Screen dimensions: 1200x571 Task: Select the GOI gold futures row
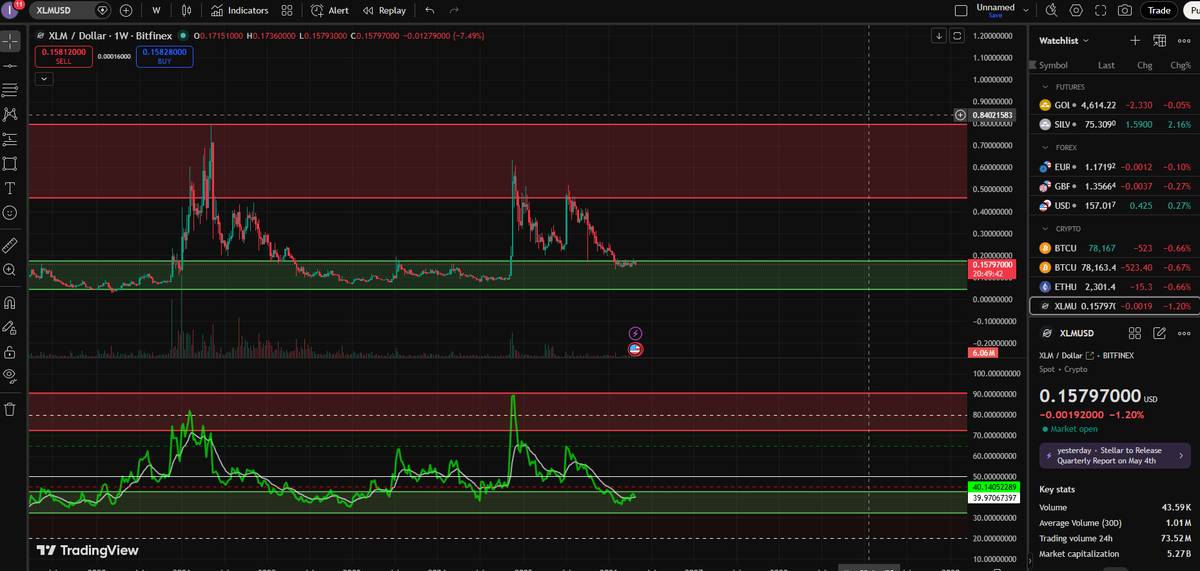pyautogui.click(x=1114, y=105)
